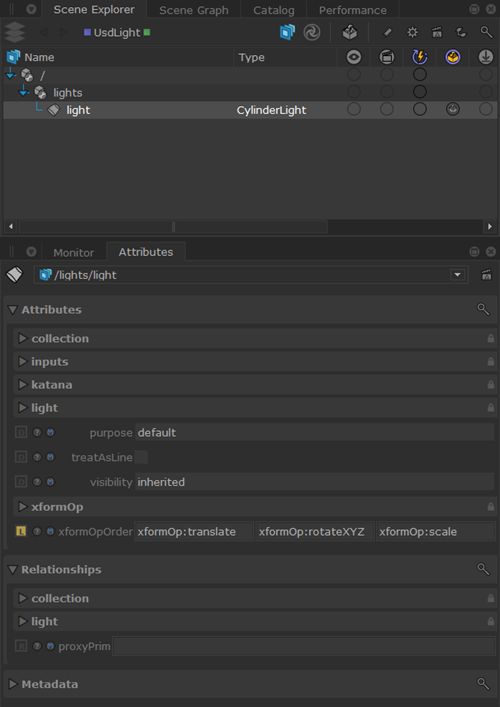Click the gear settings icon in Scene Explorer toolbar
This screenshot has height=707, width=500.
point(412,32)
